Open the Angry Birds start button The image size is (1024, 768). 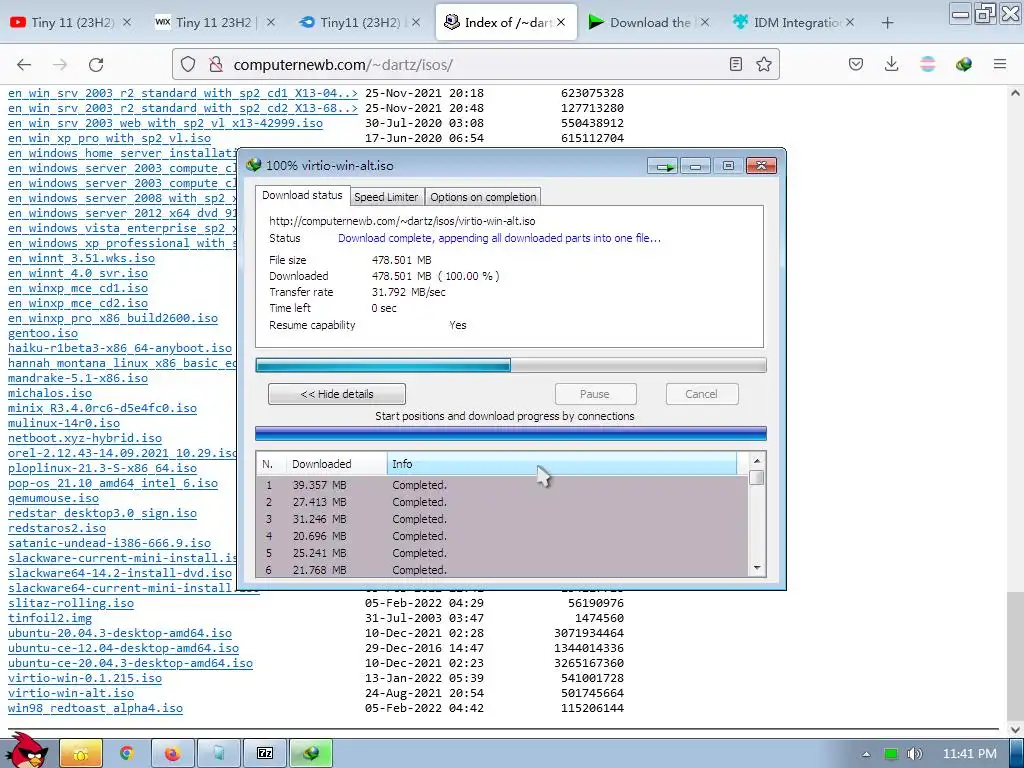[27, 750]
